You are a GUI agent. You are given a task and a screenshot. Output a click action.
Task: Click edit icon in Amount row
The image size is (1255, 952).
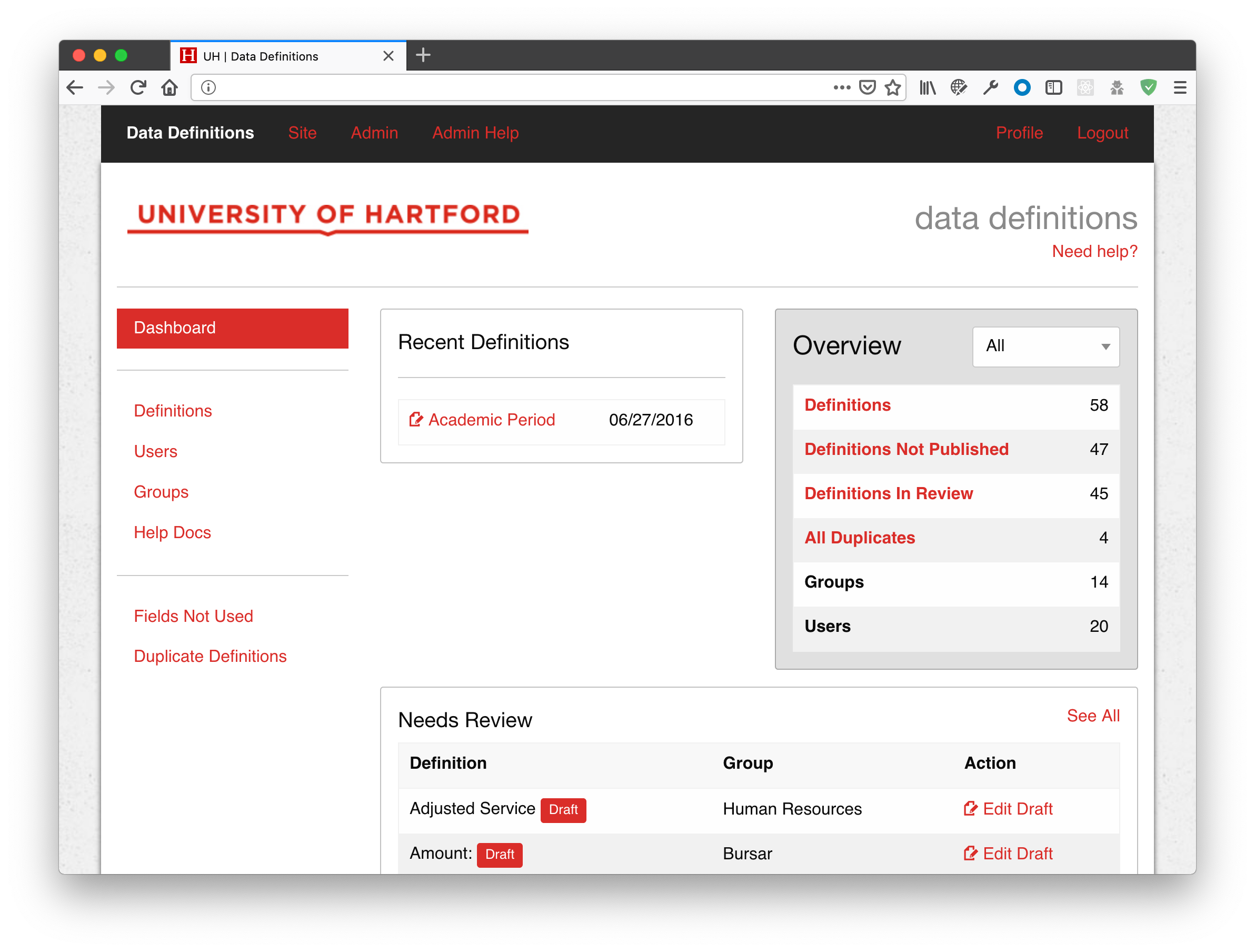pyautogui.click(x=970, y=854)
